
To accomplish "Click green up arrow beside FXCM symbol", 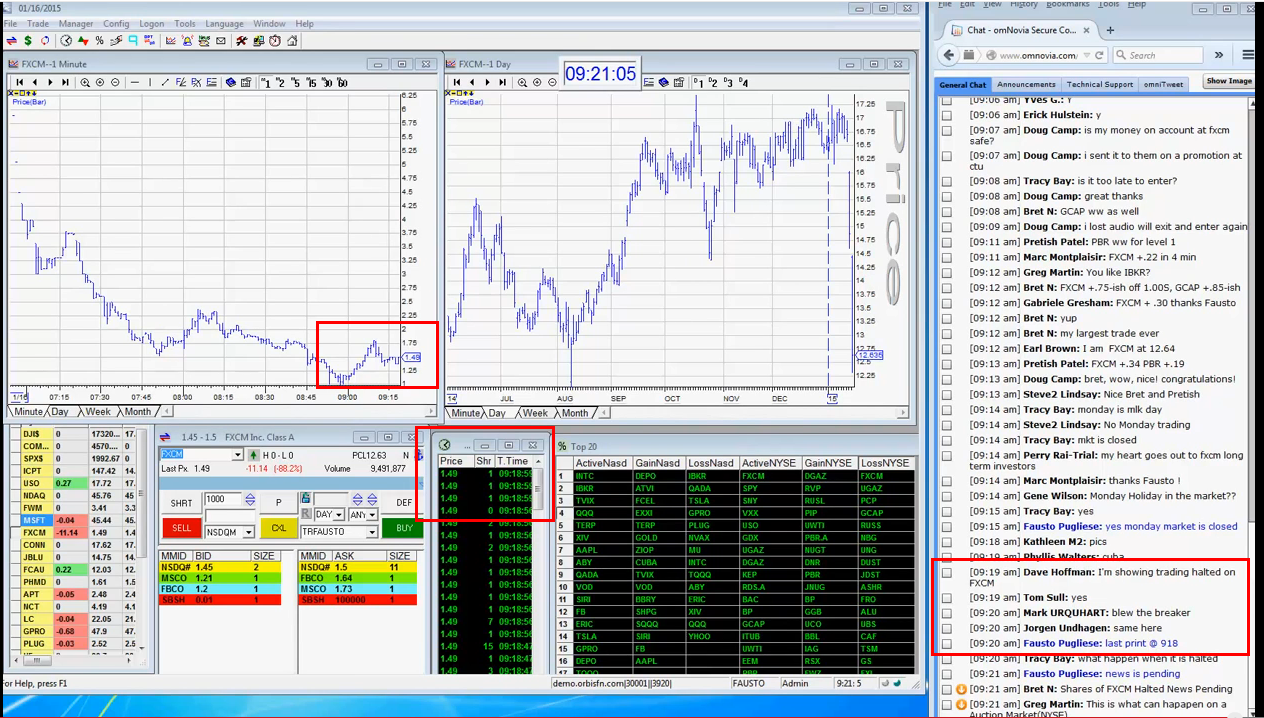I will click(x=253, y=455).
